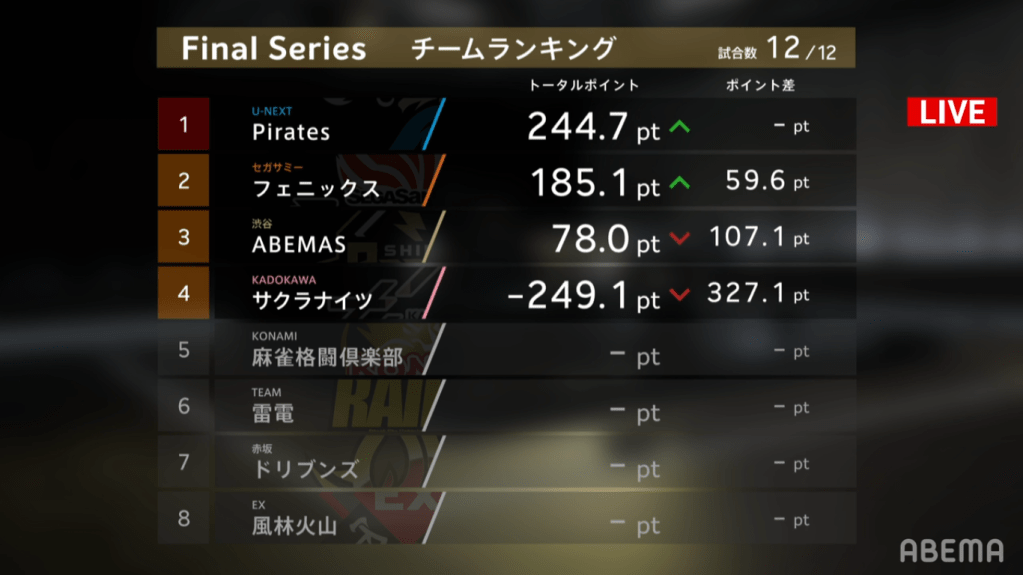Click the red LIVE badge
1023x575 pixels.
click(951, 112)
